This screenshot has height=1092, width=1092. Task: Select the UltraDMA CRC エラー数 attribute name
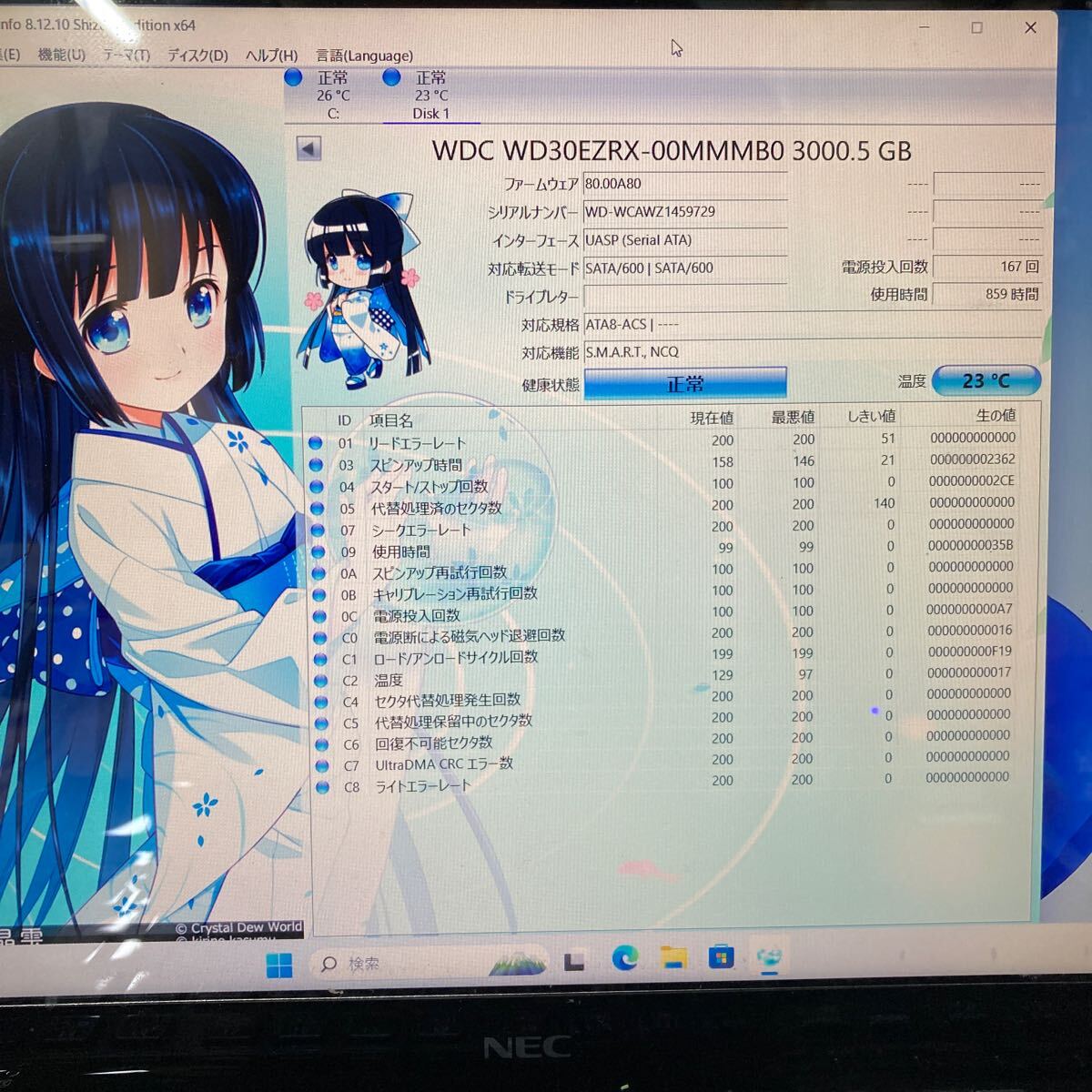pos(445,764)
